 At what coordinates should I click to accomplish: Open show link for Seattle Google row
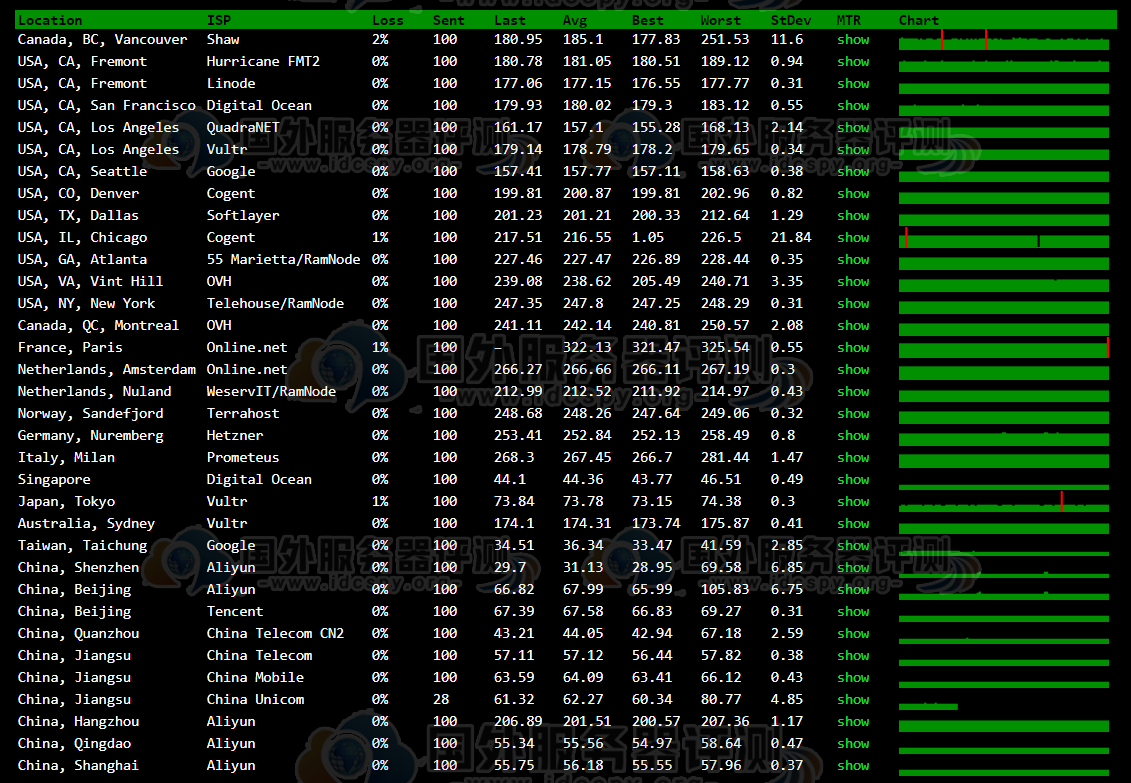point(853,172)
